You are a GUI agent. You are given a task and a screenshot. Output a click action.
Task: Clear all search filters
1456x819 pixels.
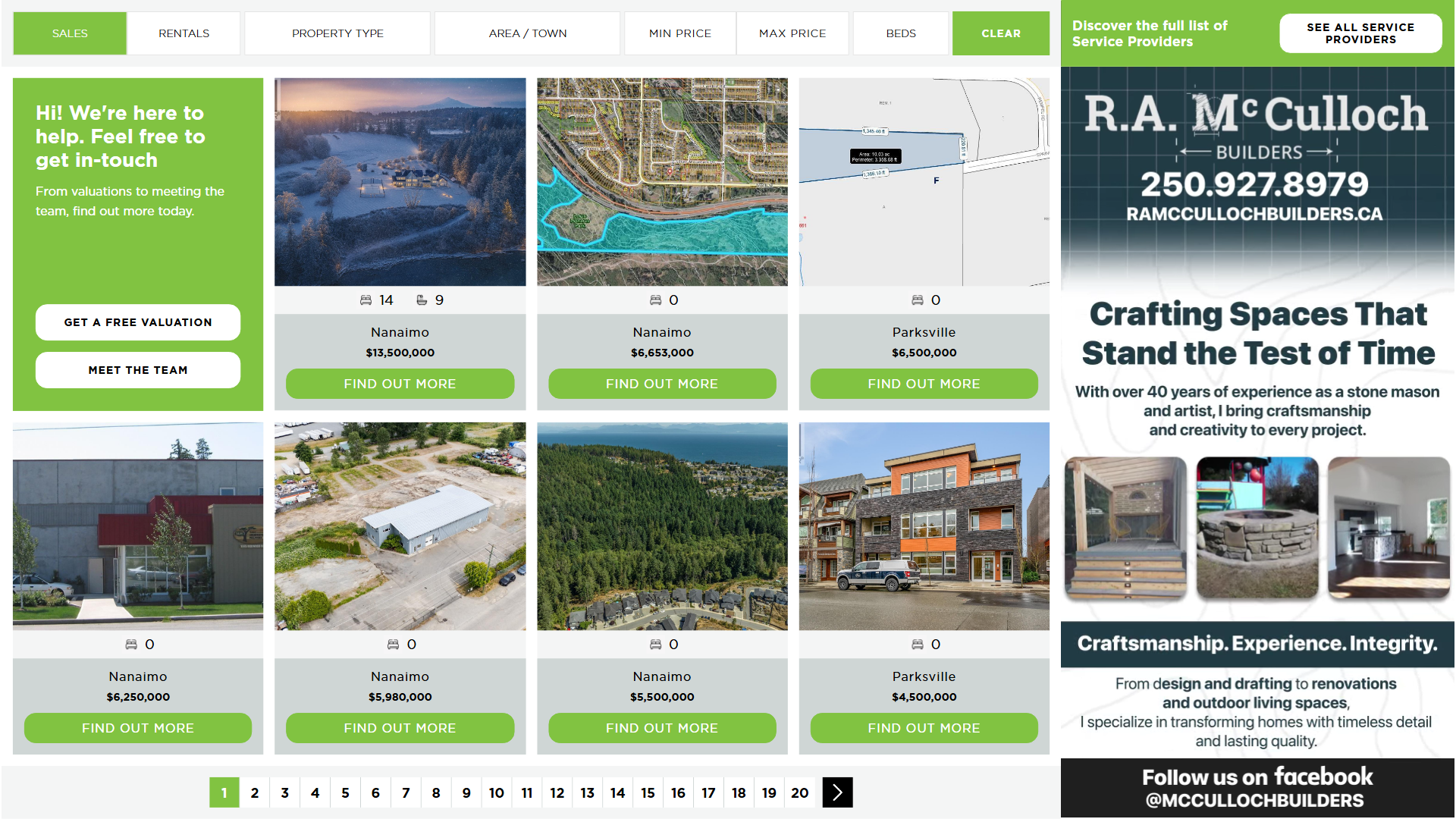click(x=1000, y=33)
